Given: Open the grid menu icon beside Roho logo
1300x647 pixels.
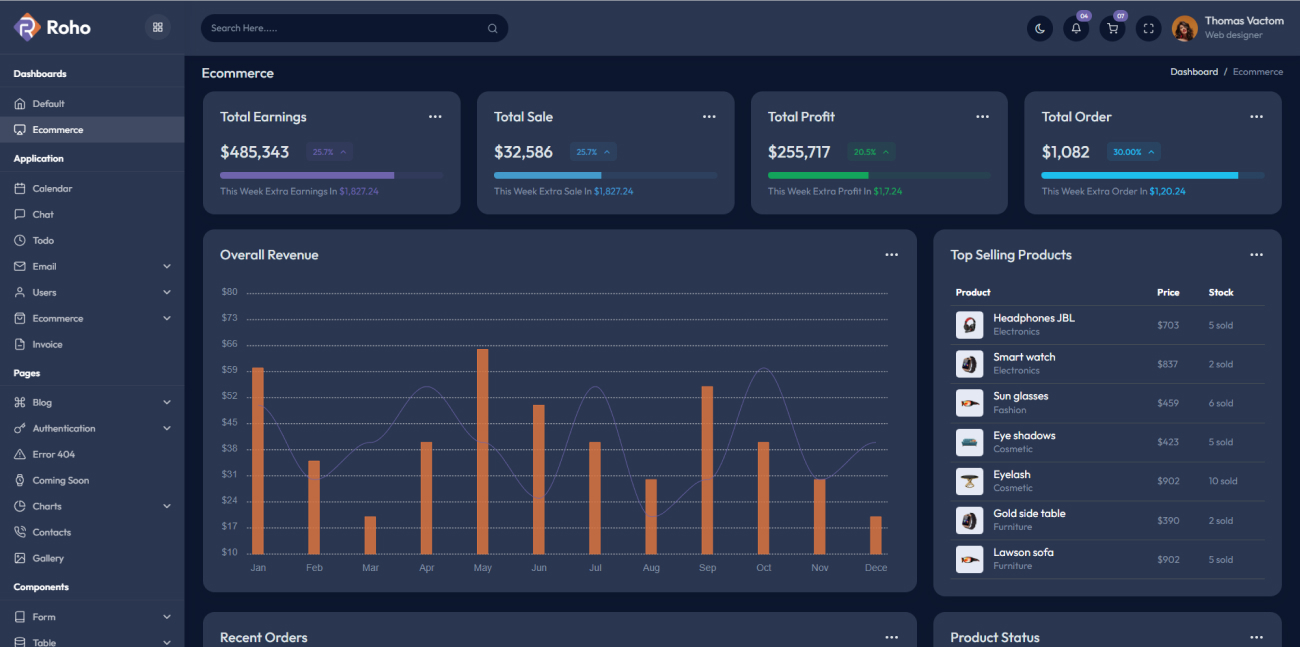Looking at the screenshot, I should (157, 27).
